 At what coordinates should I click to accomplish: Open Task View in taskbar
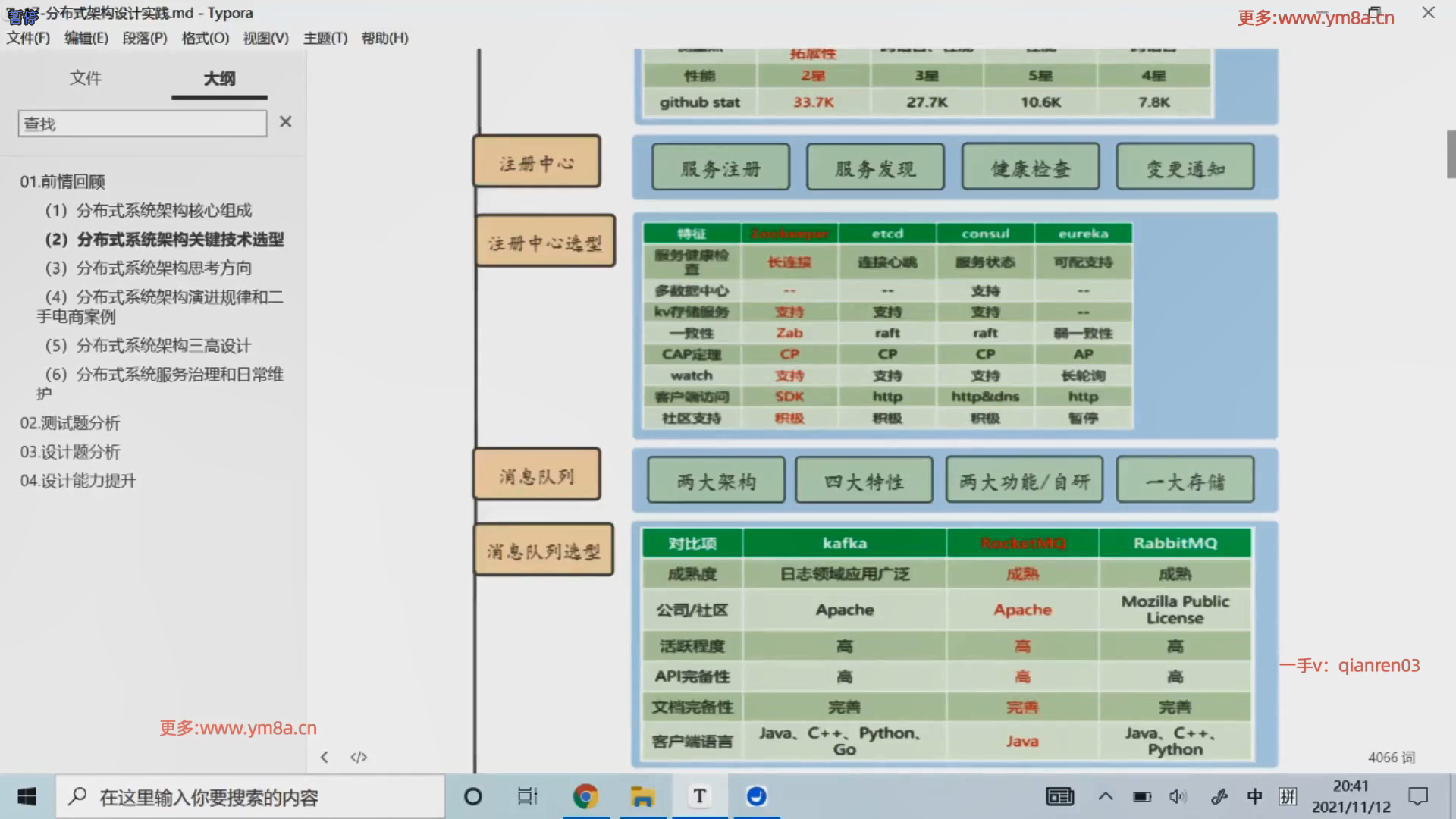point(527,796)
